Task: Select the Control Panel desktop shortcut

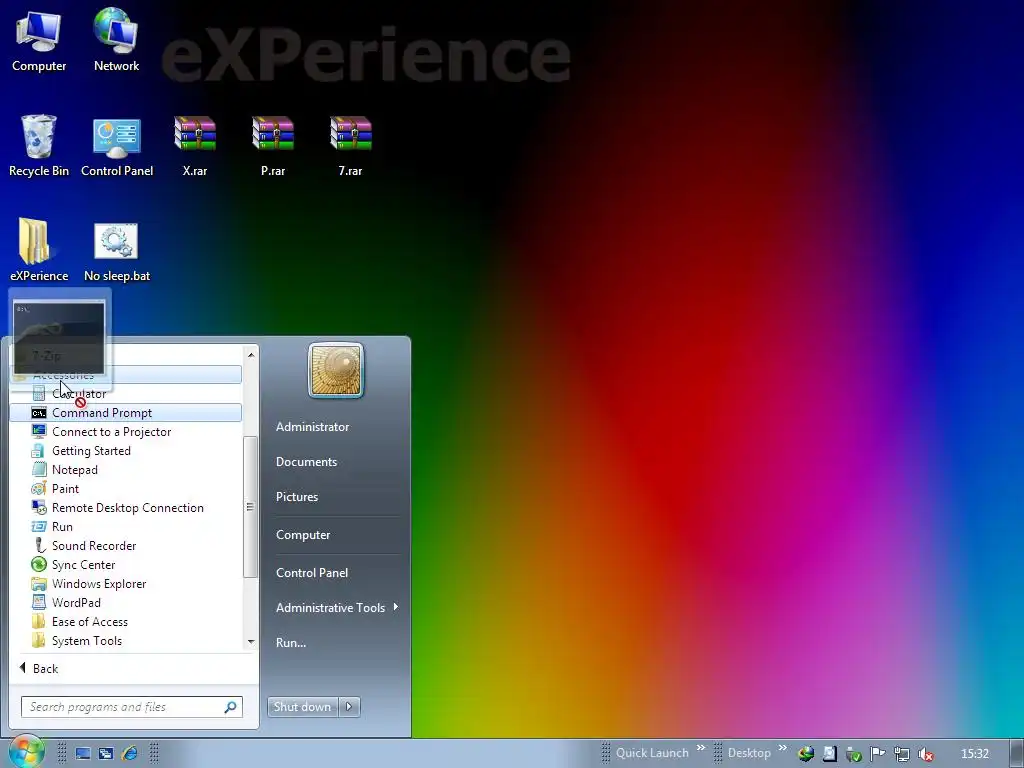Action: (x=117, y=147)
